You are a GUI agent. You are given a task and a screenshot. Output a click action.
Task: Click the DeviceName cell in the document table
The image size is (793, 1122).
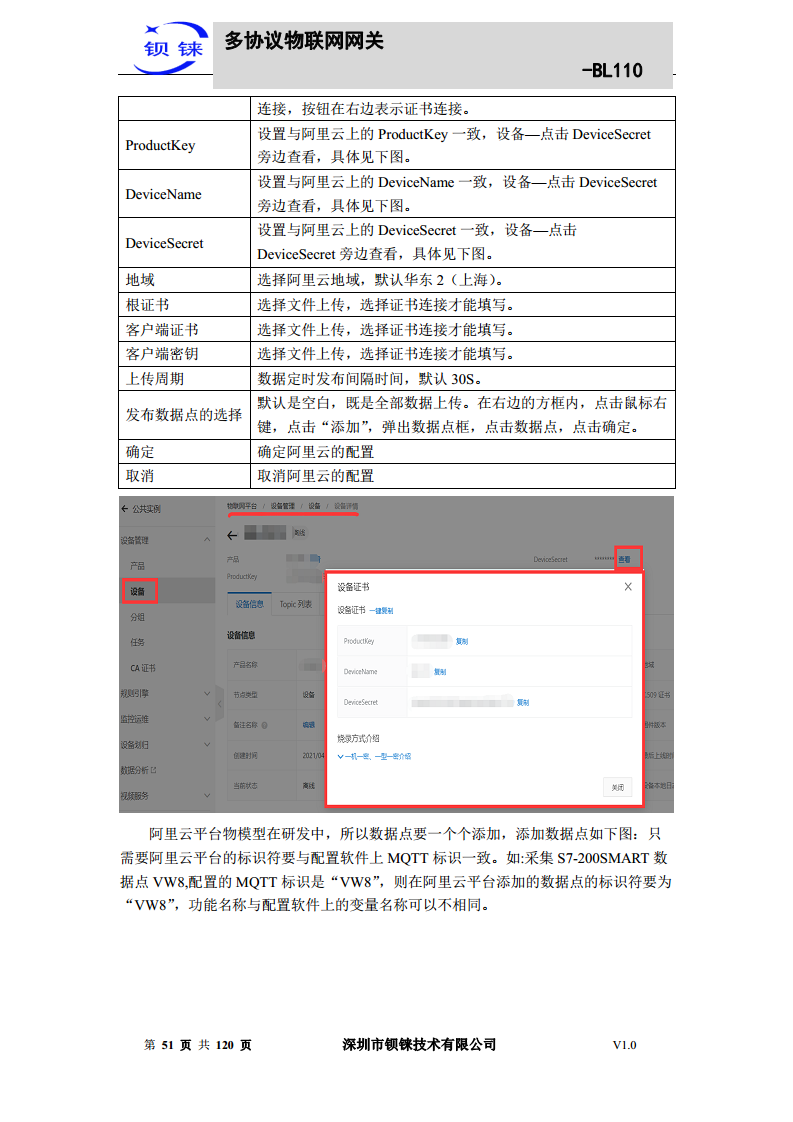pos(184,194)
